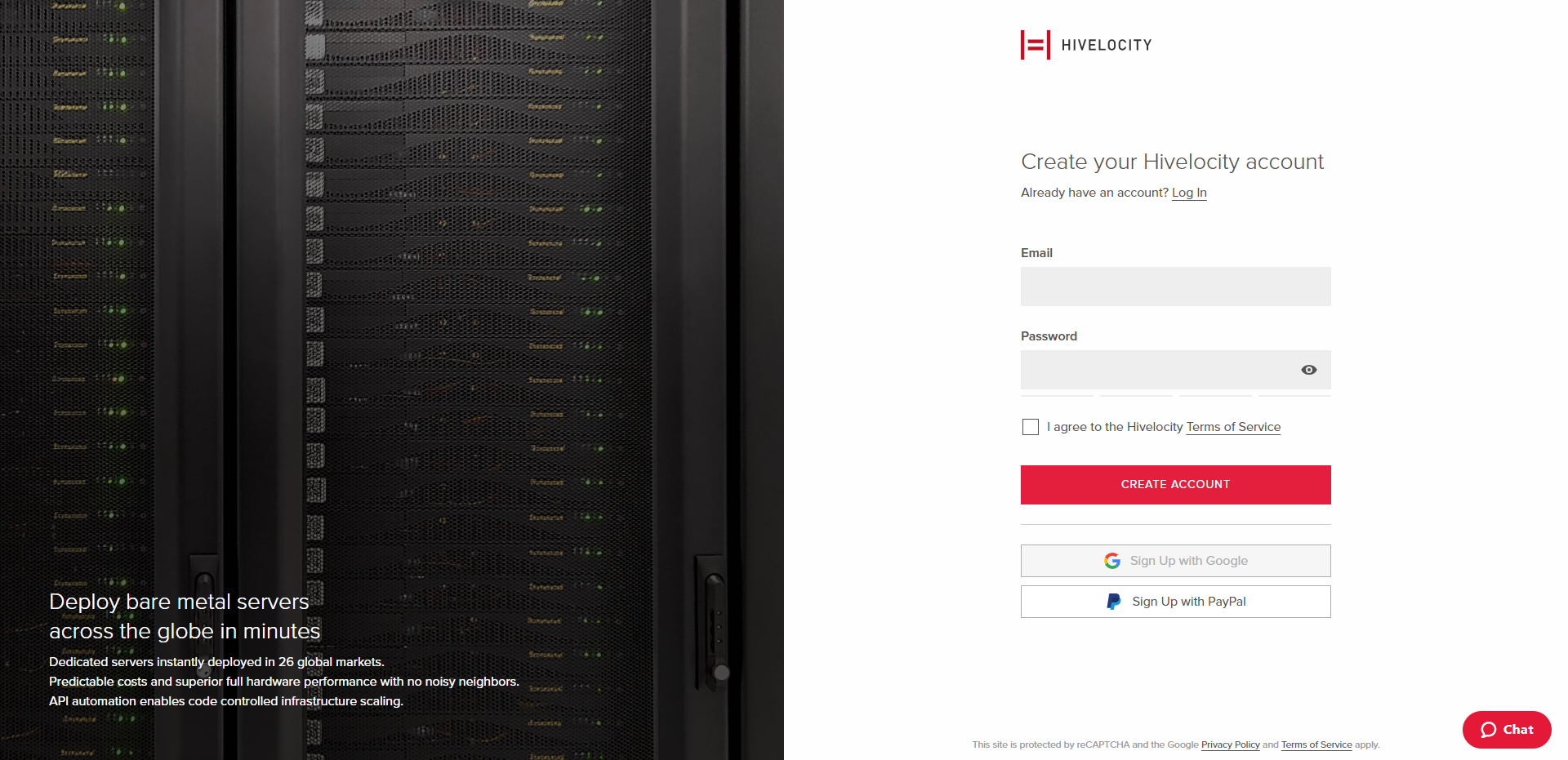Click the Hivelocity logo
The height and width of the screenshot is (760, 1568).
coord(1086,45)
